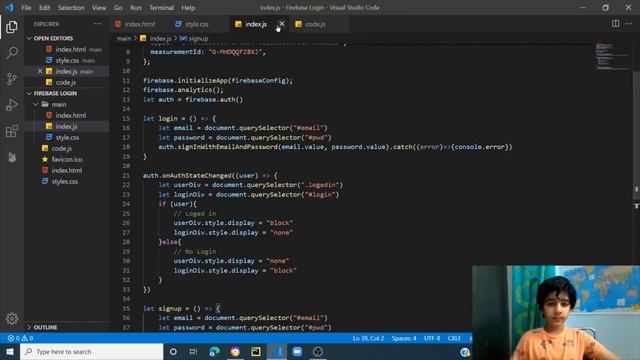Open the Search view in the activity bar

click(x=12, y=53)
